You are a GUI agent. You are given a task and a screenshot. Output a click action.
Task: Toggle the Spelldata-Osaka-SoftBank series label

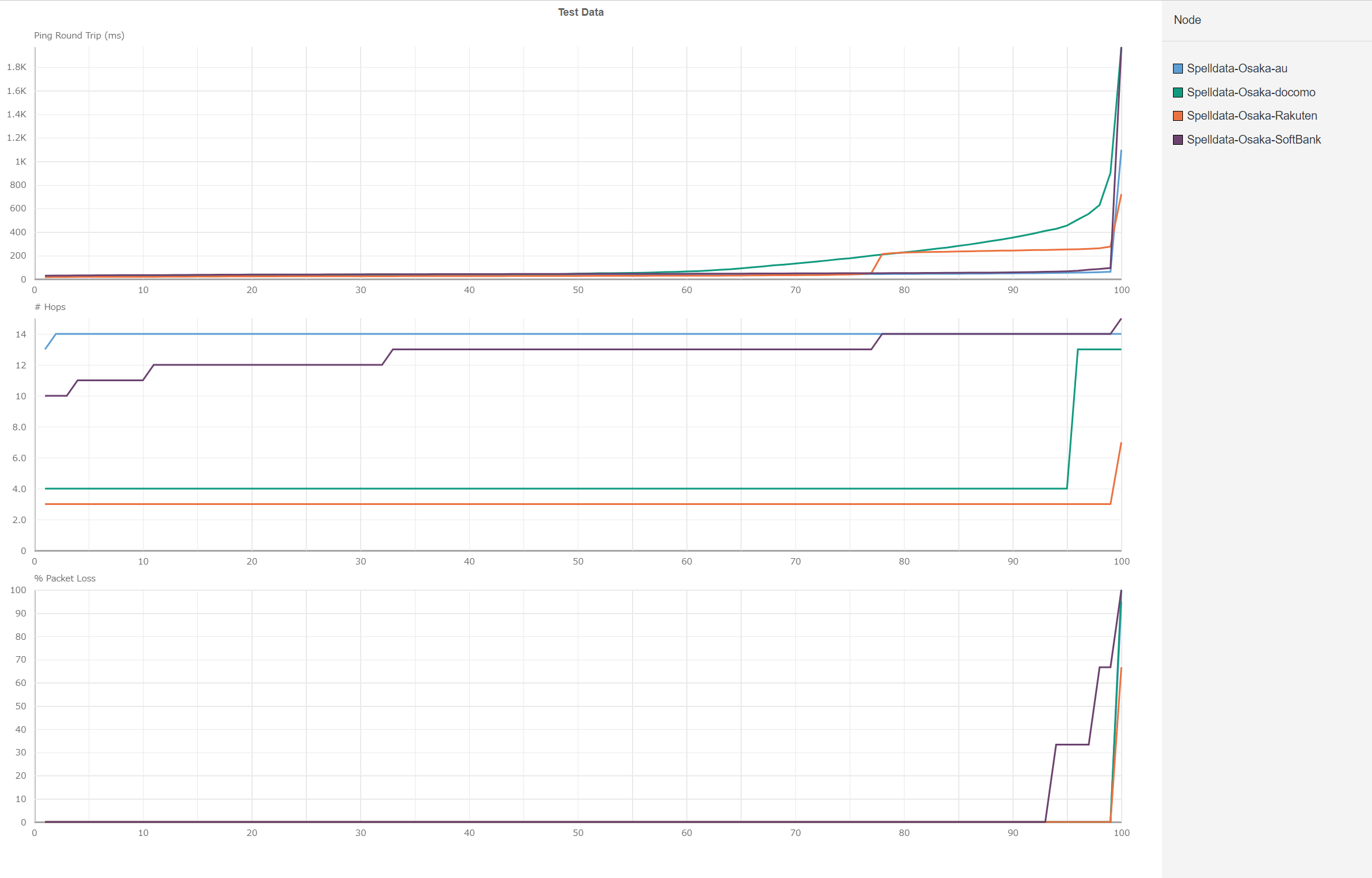point(1254,140)
